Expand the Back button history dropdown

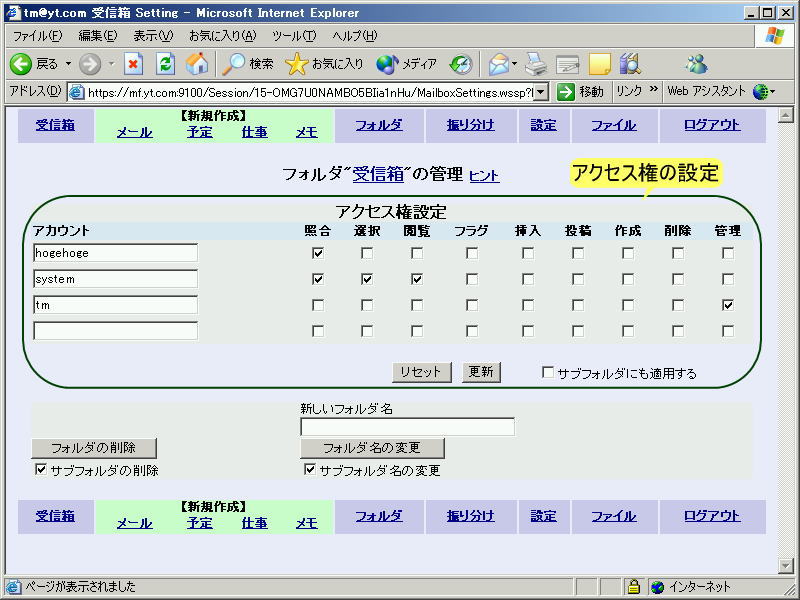tap(69, 64)
